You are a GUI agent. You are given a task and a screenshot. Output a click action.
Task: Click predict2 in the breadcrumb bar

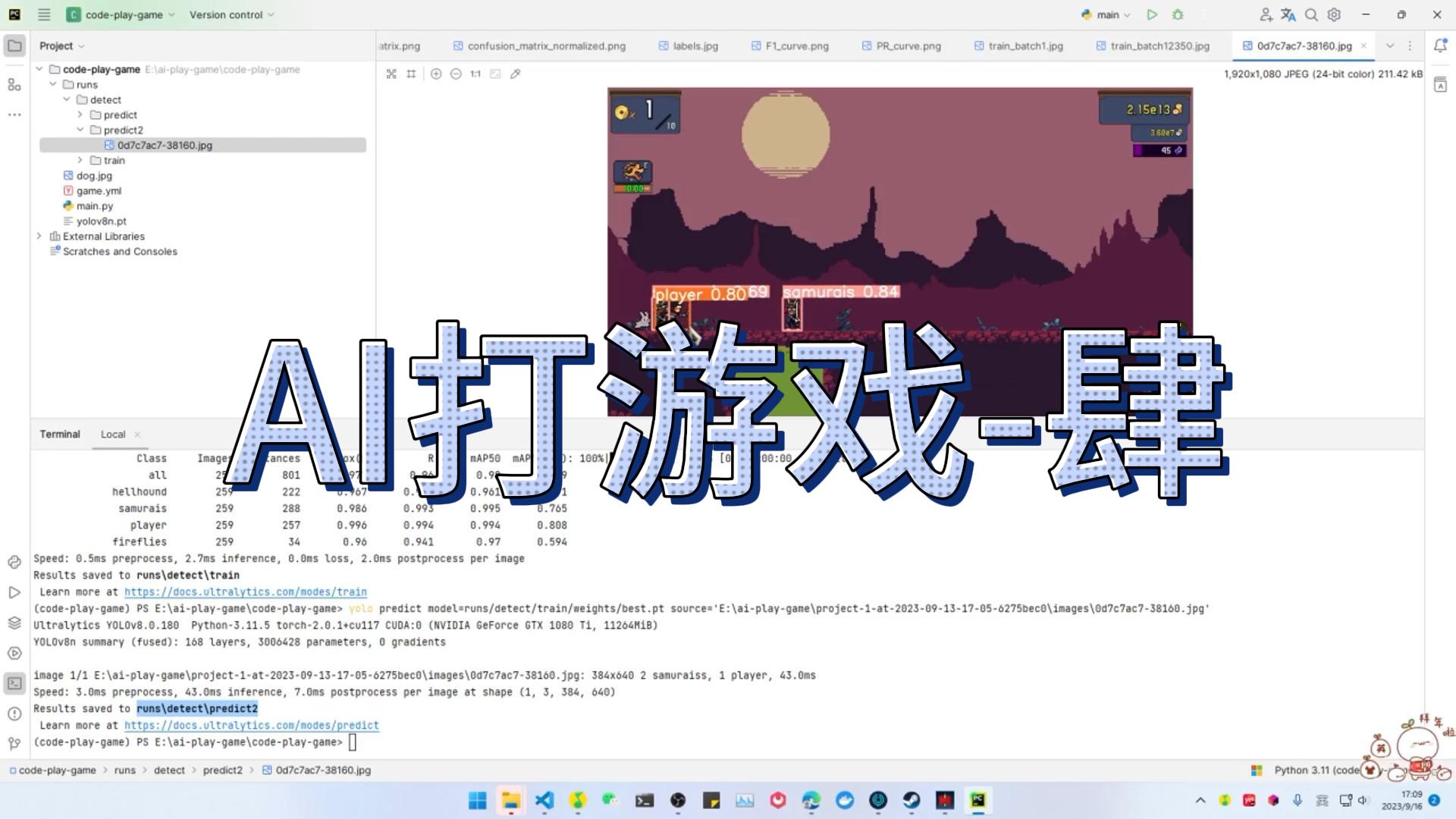tap(222, 770)
